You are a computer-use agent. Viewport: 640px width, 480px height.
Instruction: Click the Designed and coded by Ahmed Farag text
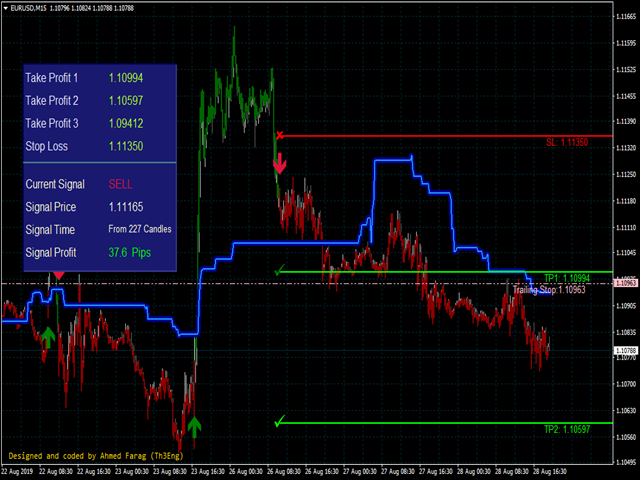[x=96, y=456]
